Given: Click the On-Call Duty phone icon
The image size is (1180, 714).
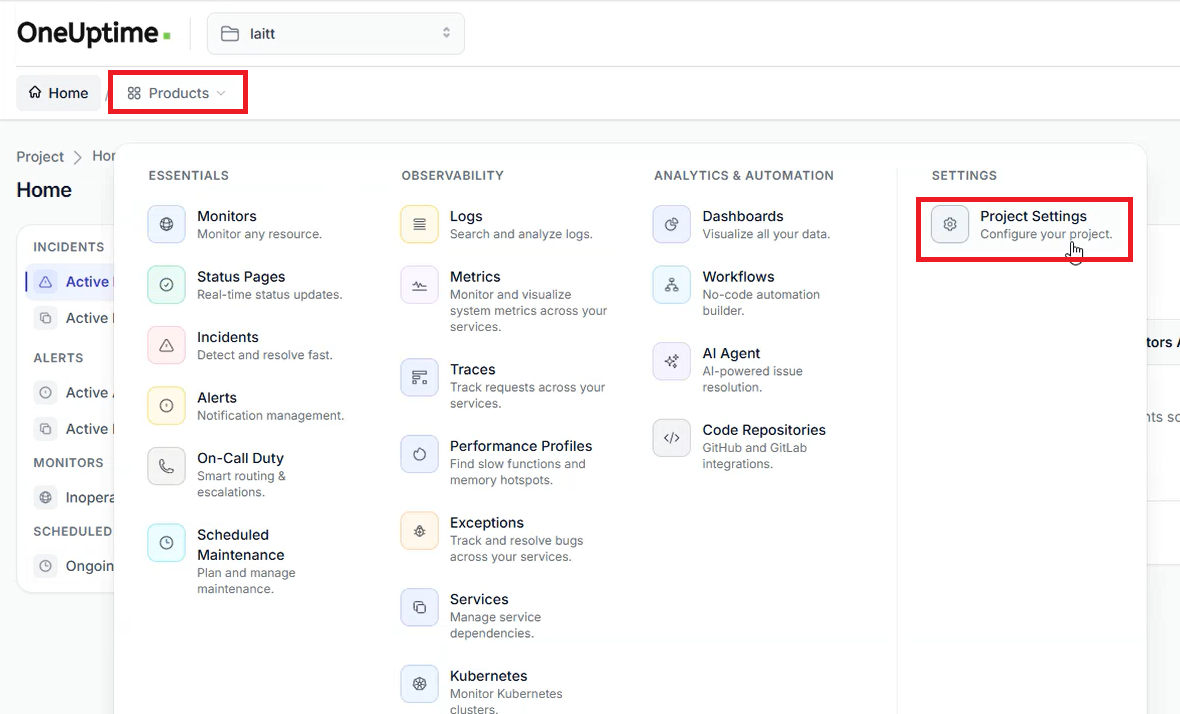Looking at the screenshot, I should click(x=166, y=466).
